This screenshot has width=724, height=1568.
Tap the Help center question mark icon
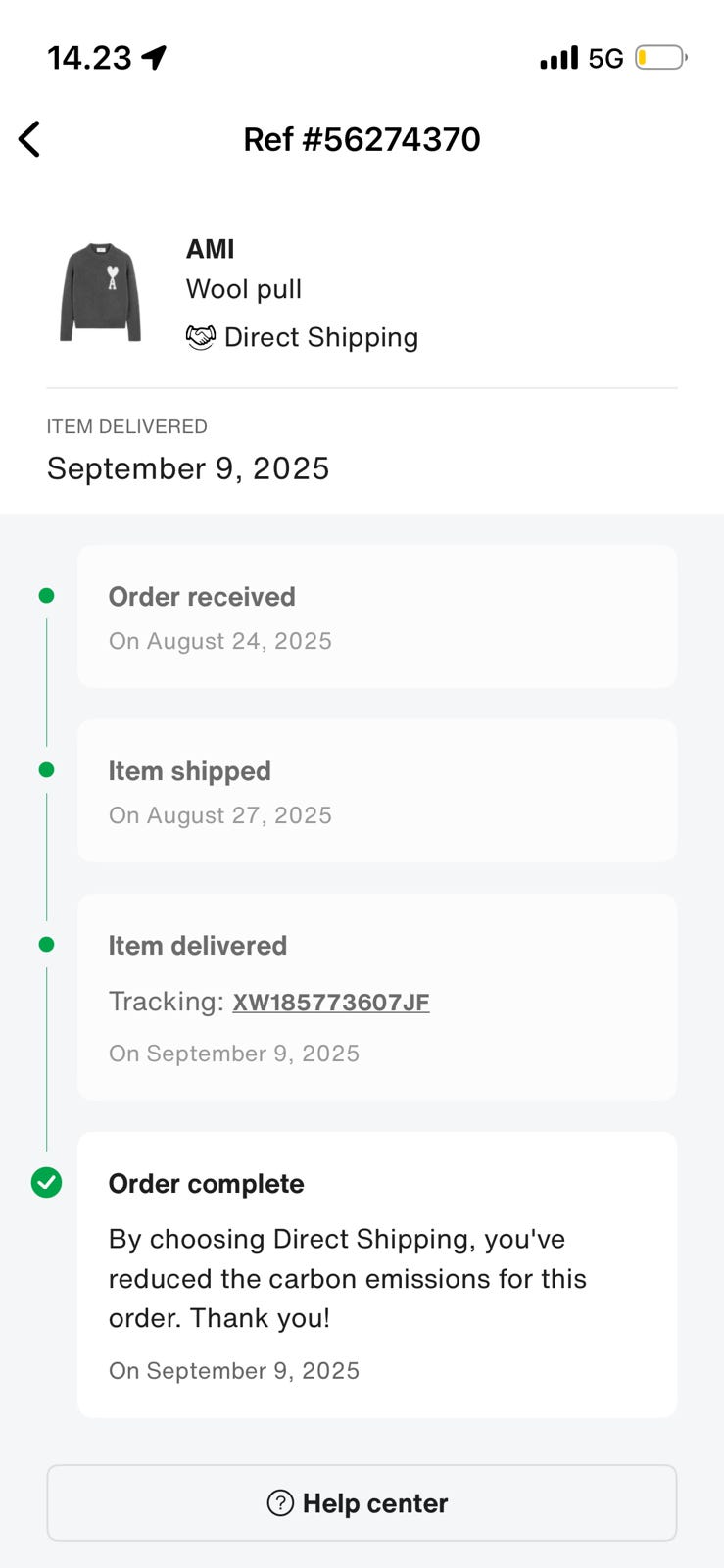tap(280, 1502)
